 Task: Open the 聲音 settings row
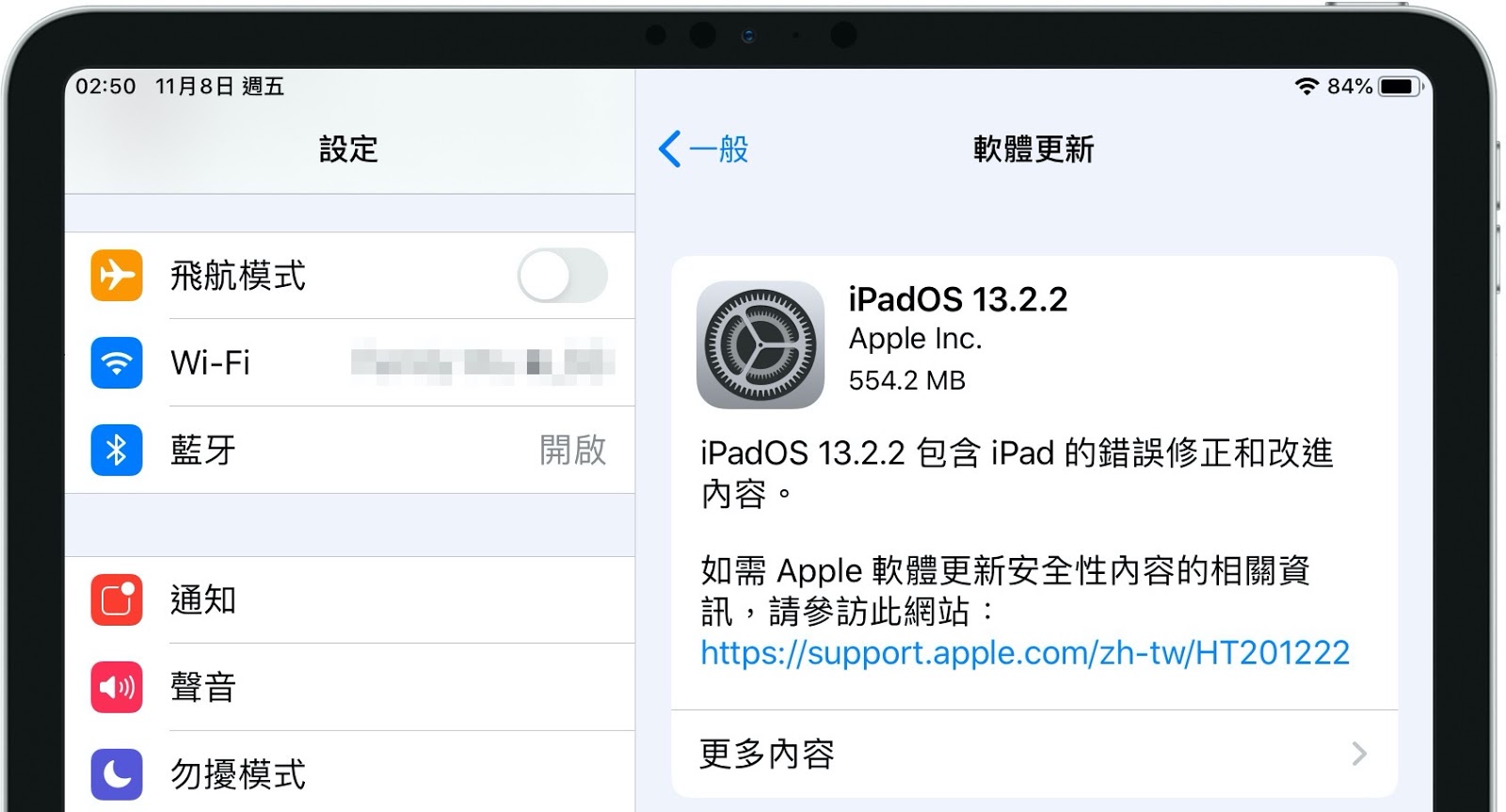(x=350, y=687)
